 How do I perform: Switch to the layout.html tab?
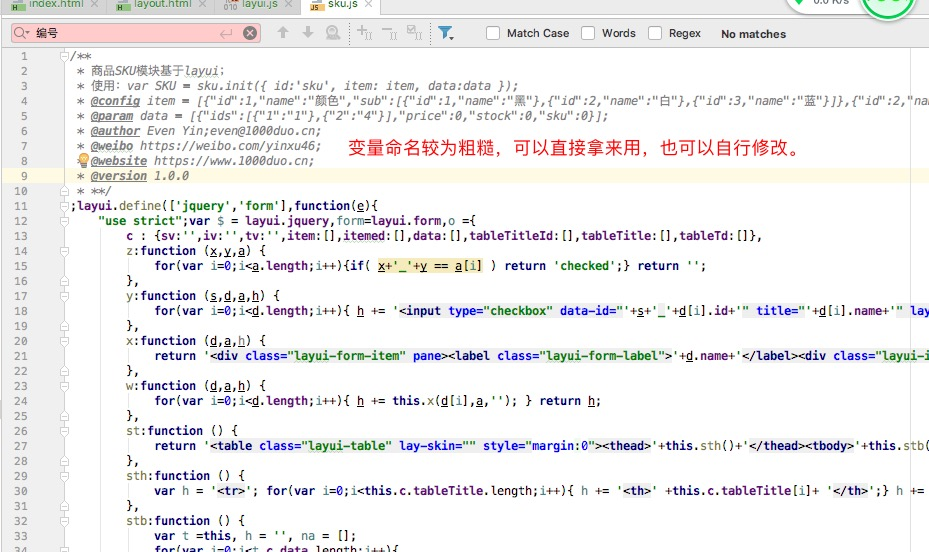point(162,4)
